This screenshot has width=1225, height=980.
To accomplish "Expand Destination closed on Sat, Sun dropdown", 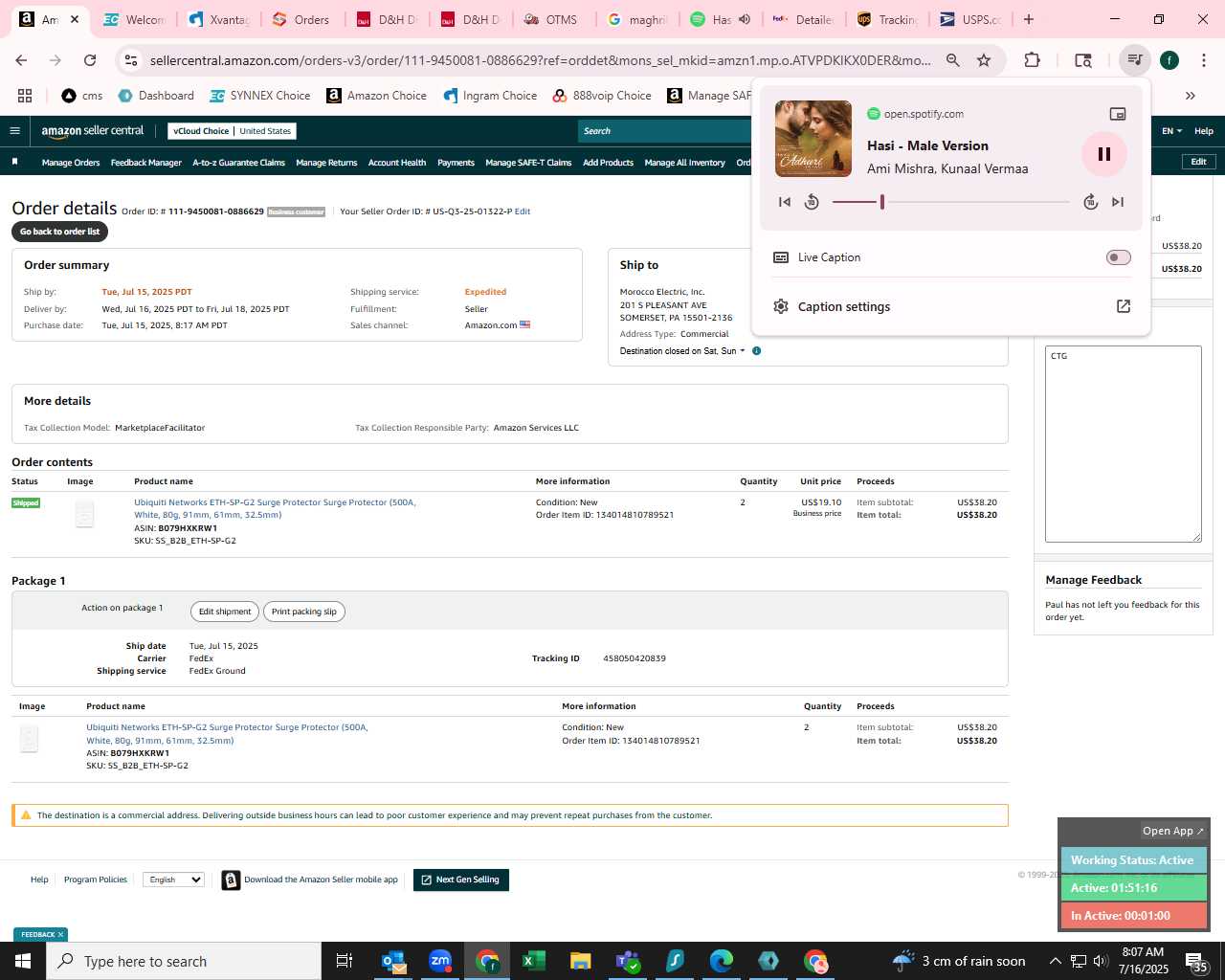I will 681,351.
